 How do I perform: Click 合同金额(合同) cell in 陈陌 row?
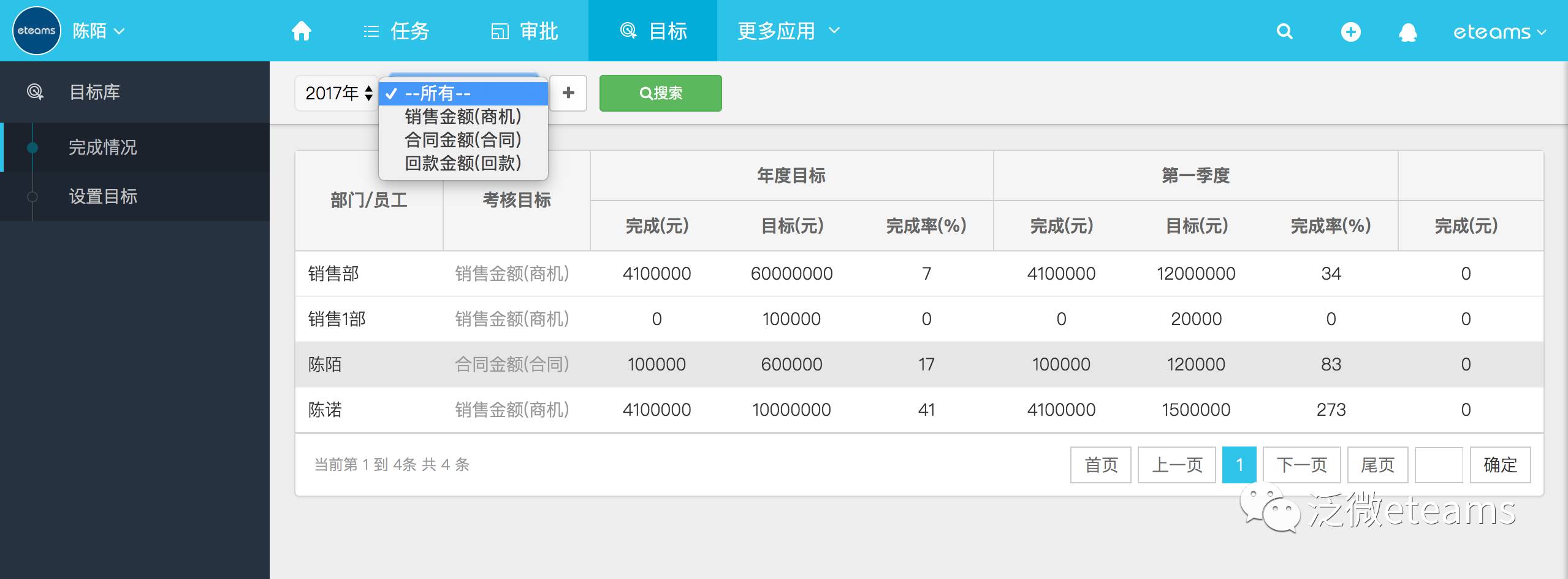512,364
